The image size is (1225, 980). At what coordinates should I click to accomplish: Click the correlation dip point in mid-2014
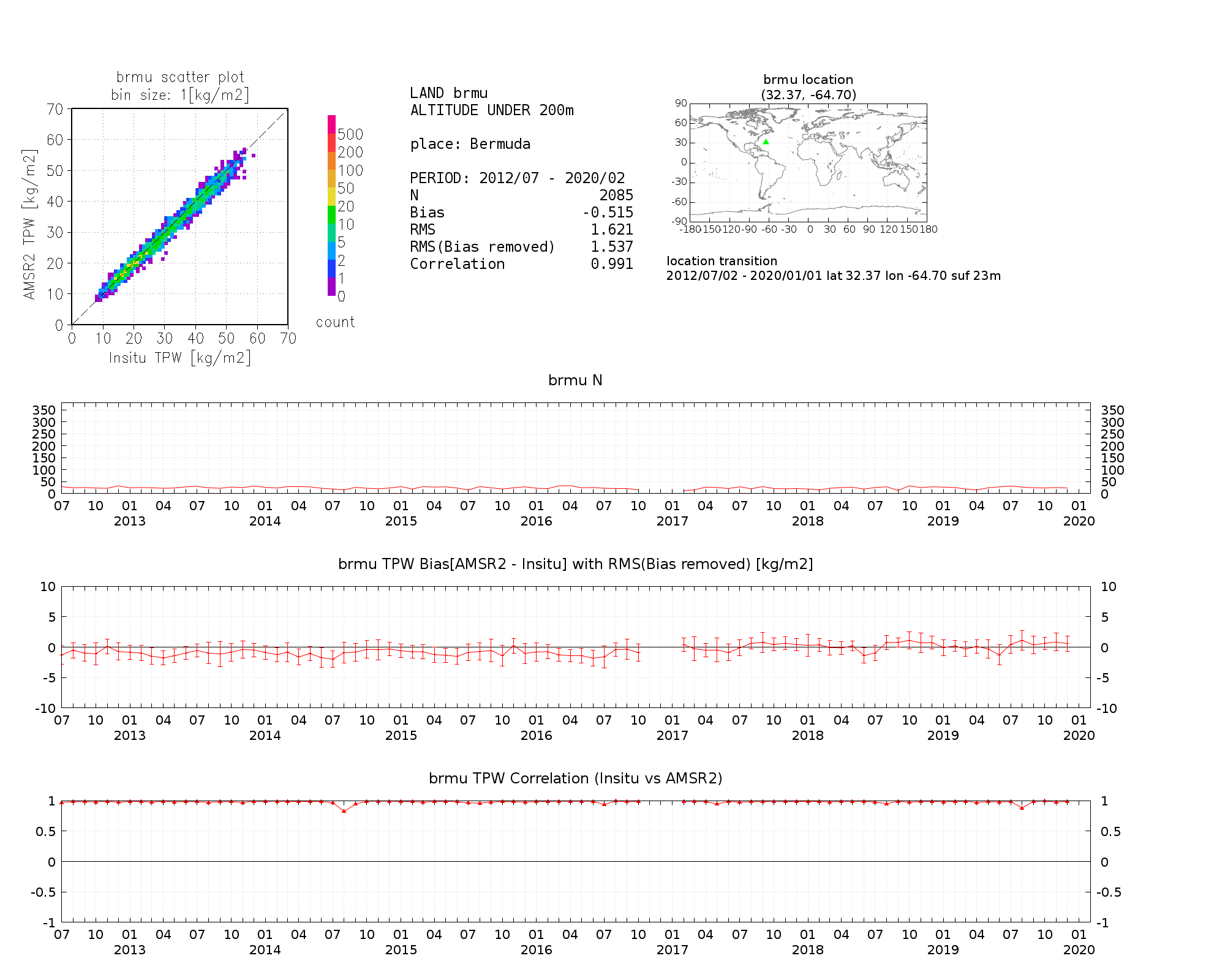(344, 811)
